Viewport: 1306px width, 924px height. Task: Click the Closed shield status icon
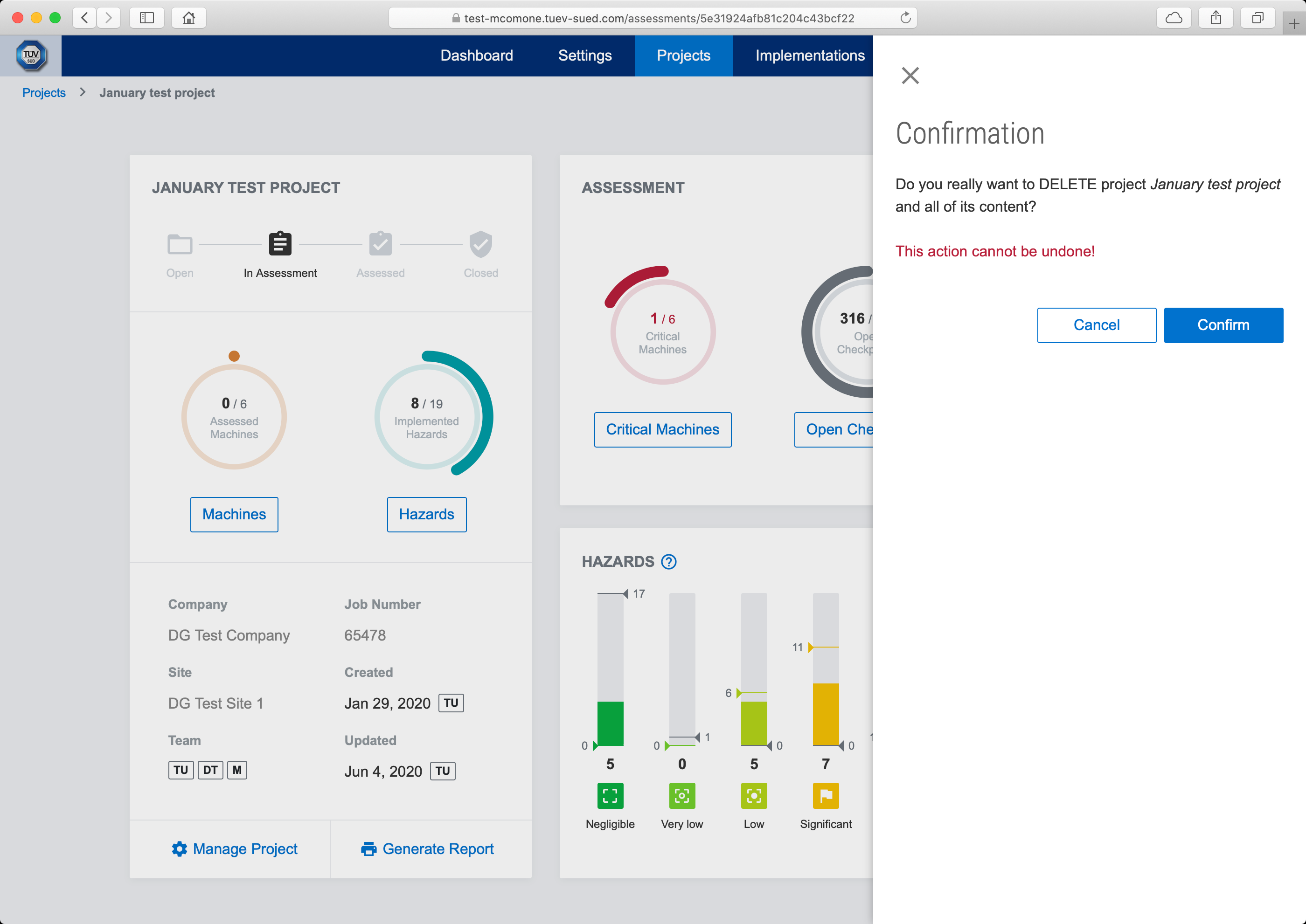coord(480,244)
